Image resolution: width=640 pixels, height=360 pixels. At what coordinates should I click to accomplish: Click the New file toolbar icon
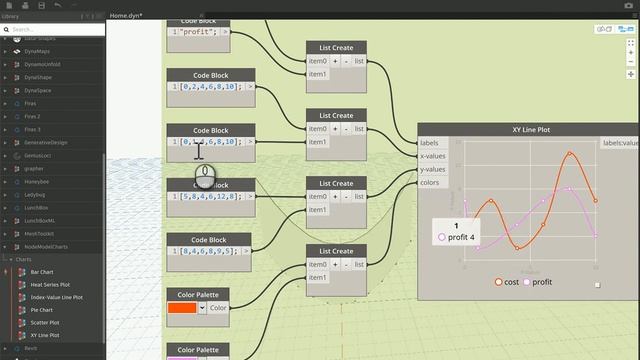[9, 5]
